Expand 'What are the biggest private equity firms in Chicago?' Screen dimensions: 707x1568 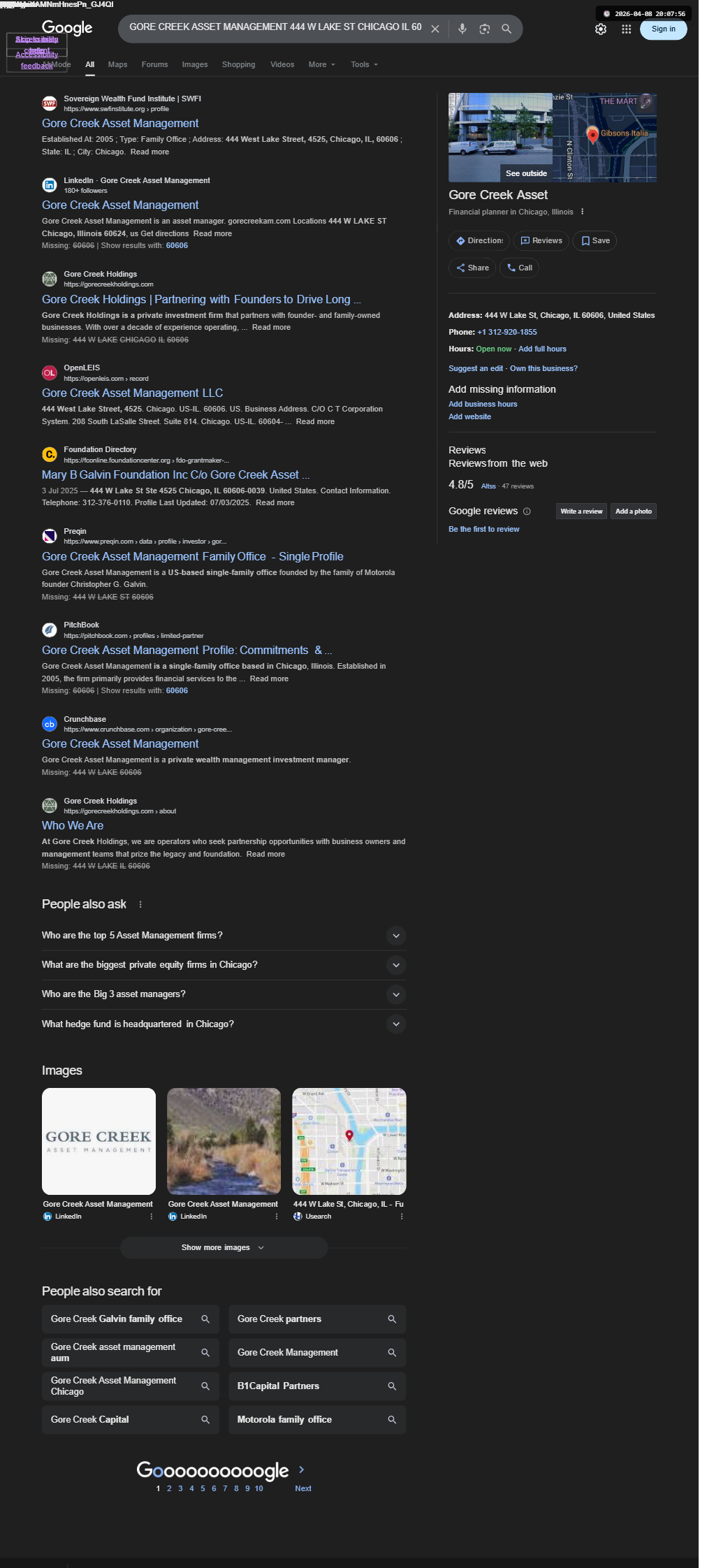click(396, 965)
